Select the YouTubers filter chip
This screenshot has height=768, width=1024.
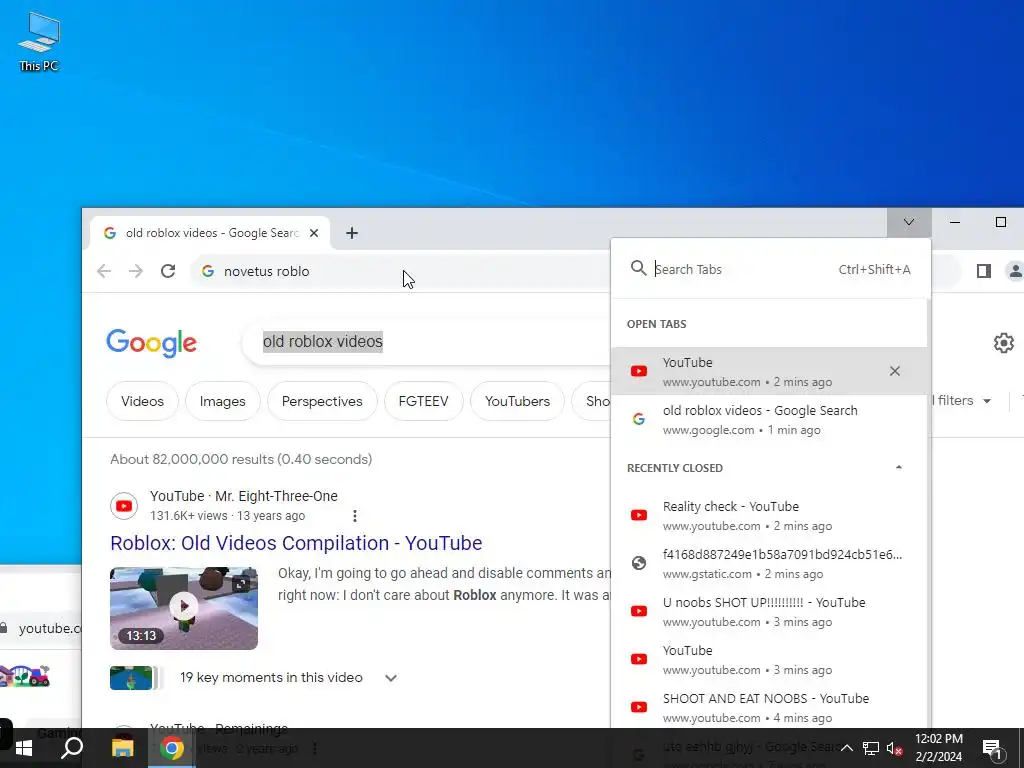[517, 401]
